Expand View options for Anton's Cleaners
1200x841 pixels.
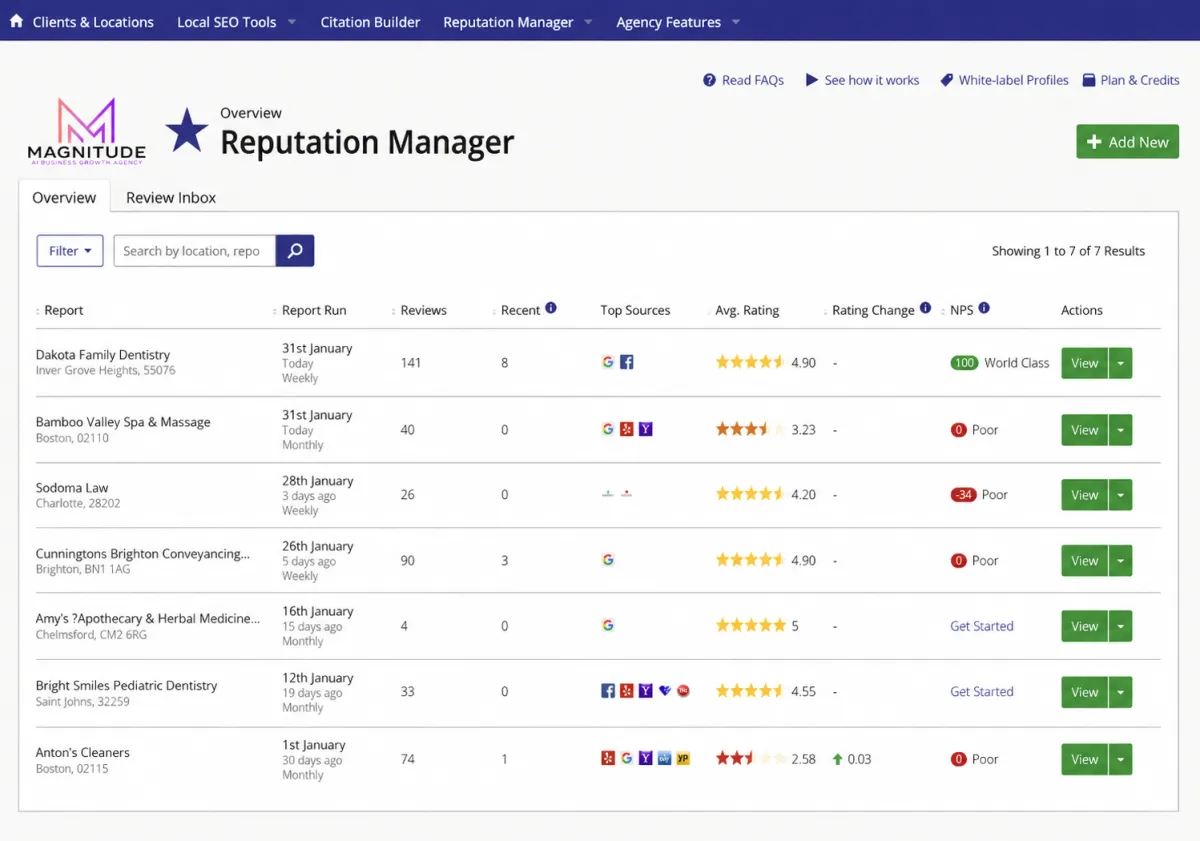tap(1121, 759)
